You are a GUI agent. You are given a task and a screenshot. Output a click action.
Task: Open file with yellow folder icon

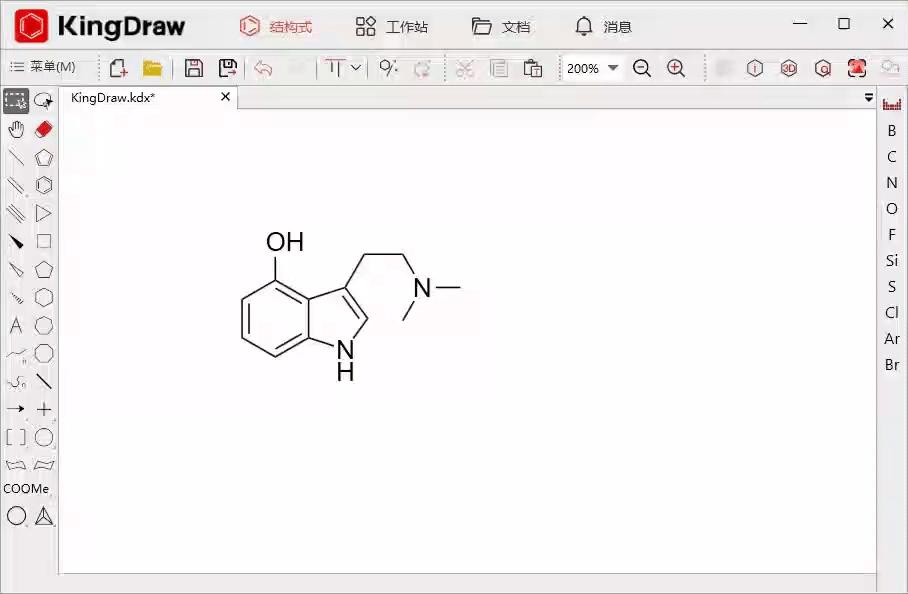click(x=152, y=68)
